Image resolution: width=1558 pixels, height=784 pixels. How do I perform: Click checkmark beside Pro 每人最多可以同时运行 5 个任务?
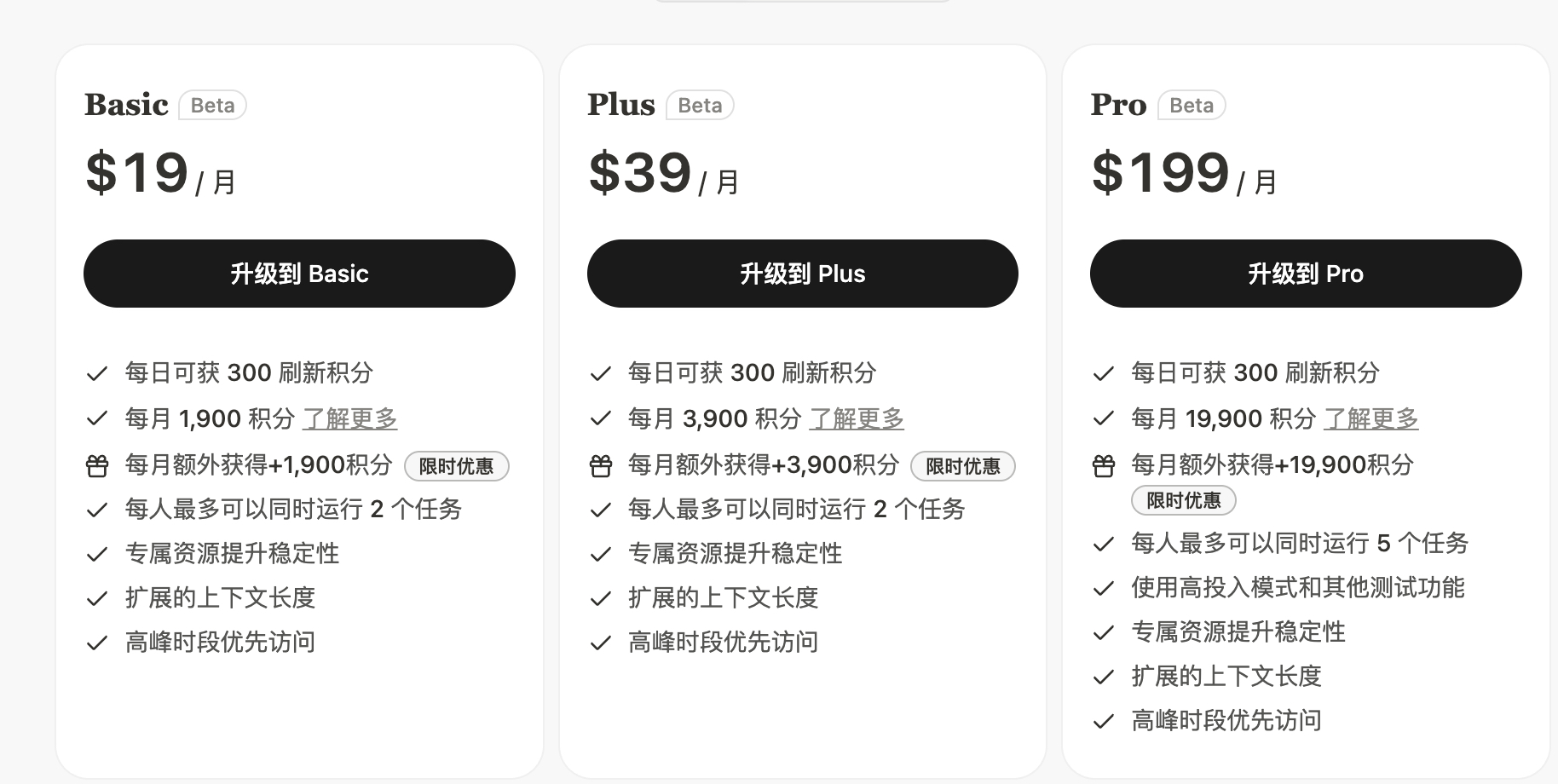pyautogui.click(x=1104, y=544)
